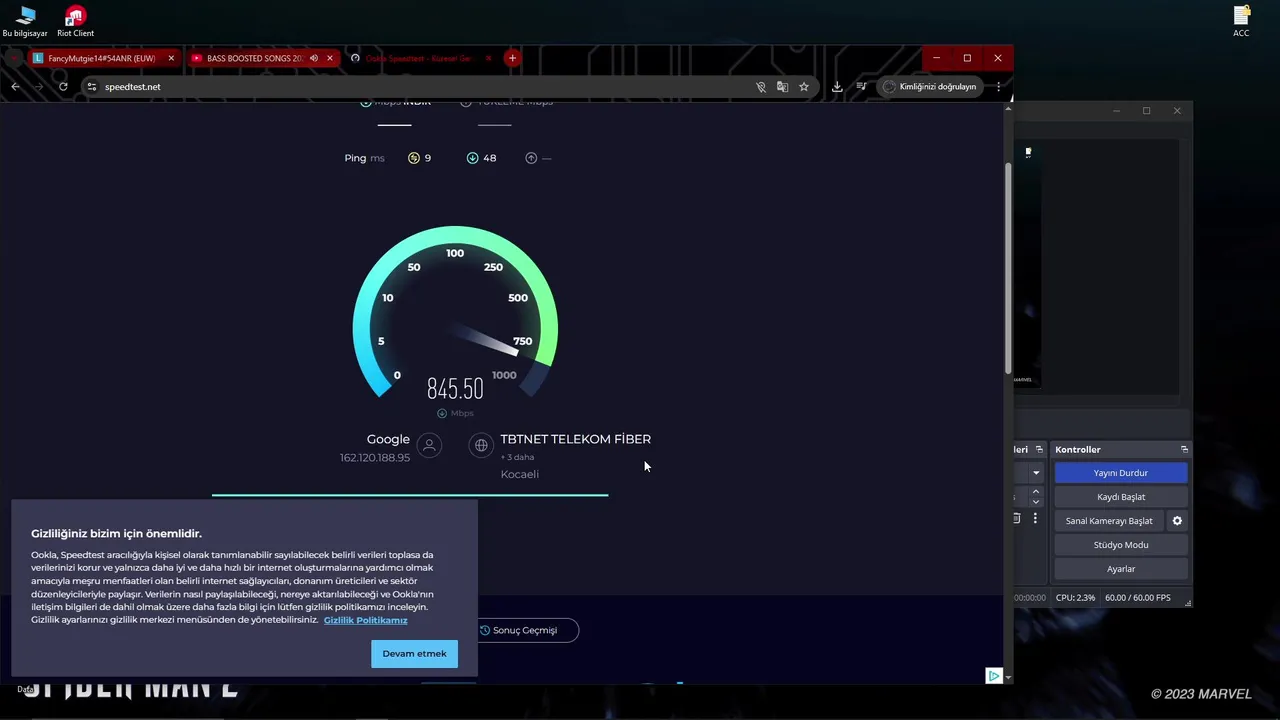Click the 845.50 speed reading
This screenshot has height=720, width=1280.
455,388
